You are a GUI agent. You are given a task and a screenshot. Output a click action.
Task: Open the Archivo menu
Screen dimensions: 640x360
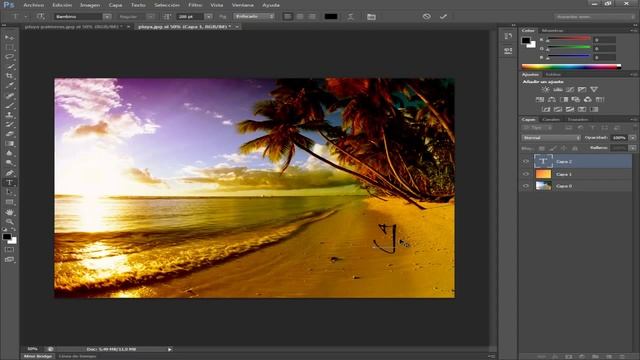[33, 5]
